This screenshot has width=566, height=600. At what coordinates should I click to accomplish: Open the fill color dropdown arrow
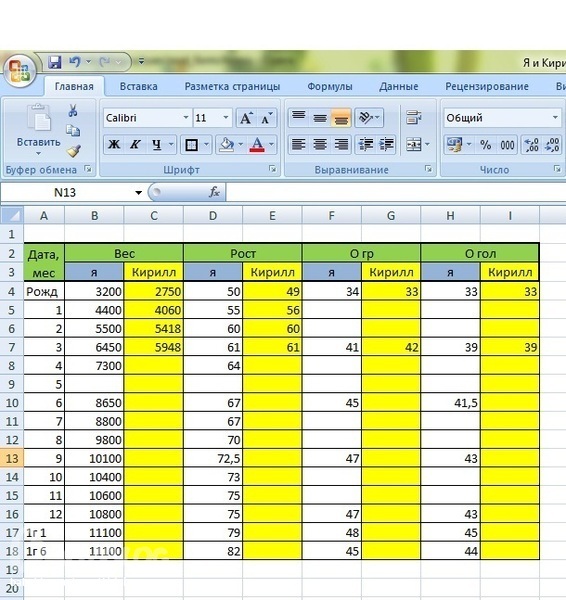pyautogui.click(x=241, y=145)
